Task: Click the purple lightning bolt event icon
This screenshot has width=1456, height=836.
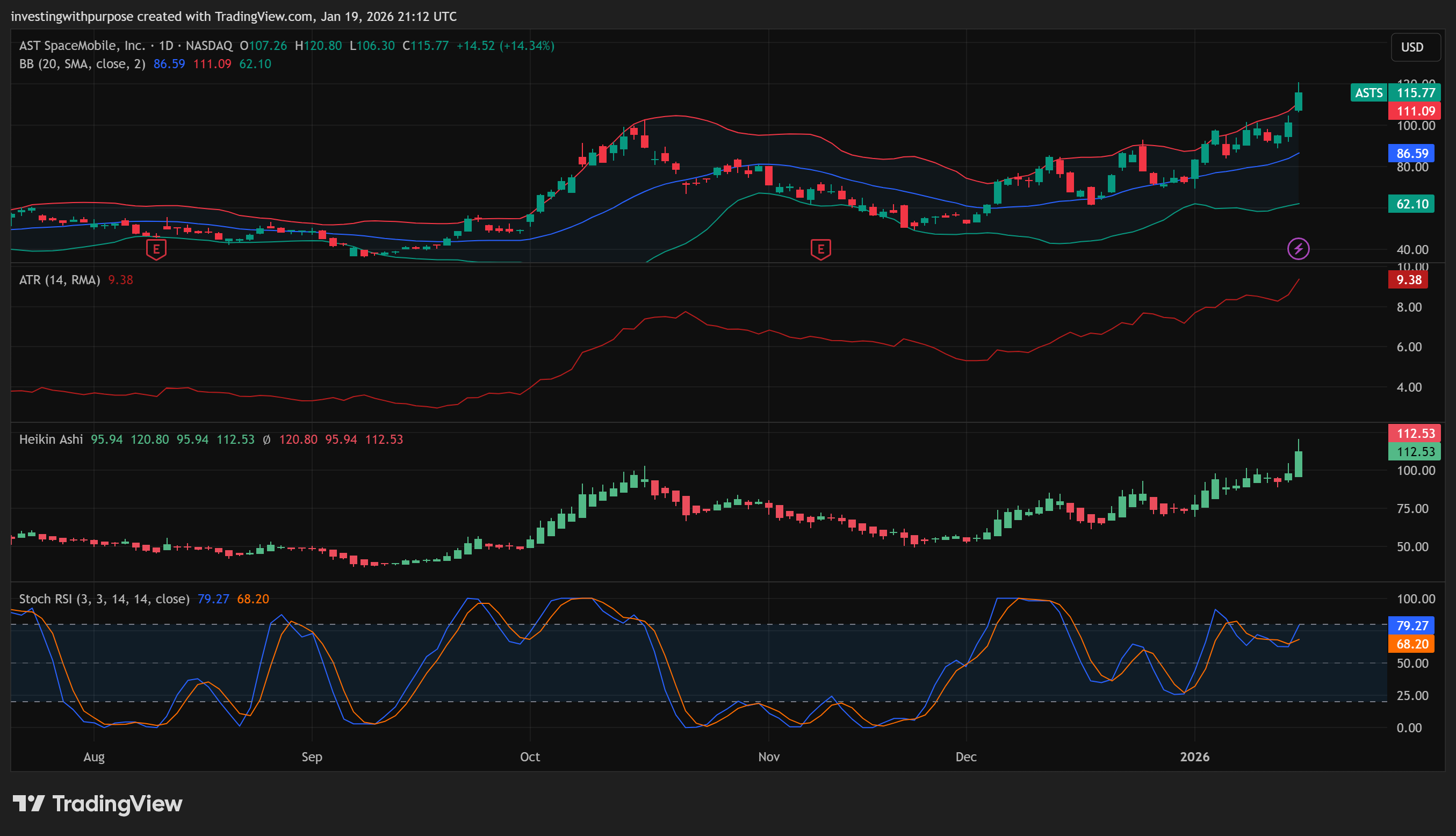Action: 1298,249
